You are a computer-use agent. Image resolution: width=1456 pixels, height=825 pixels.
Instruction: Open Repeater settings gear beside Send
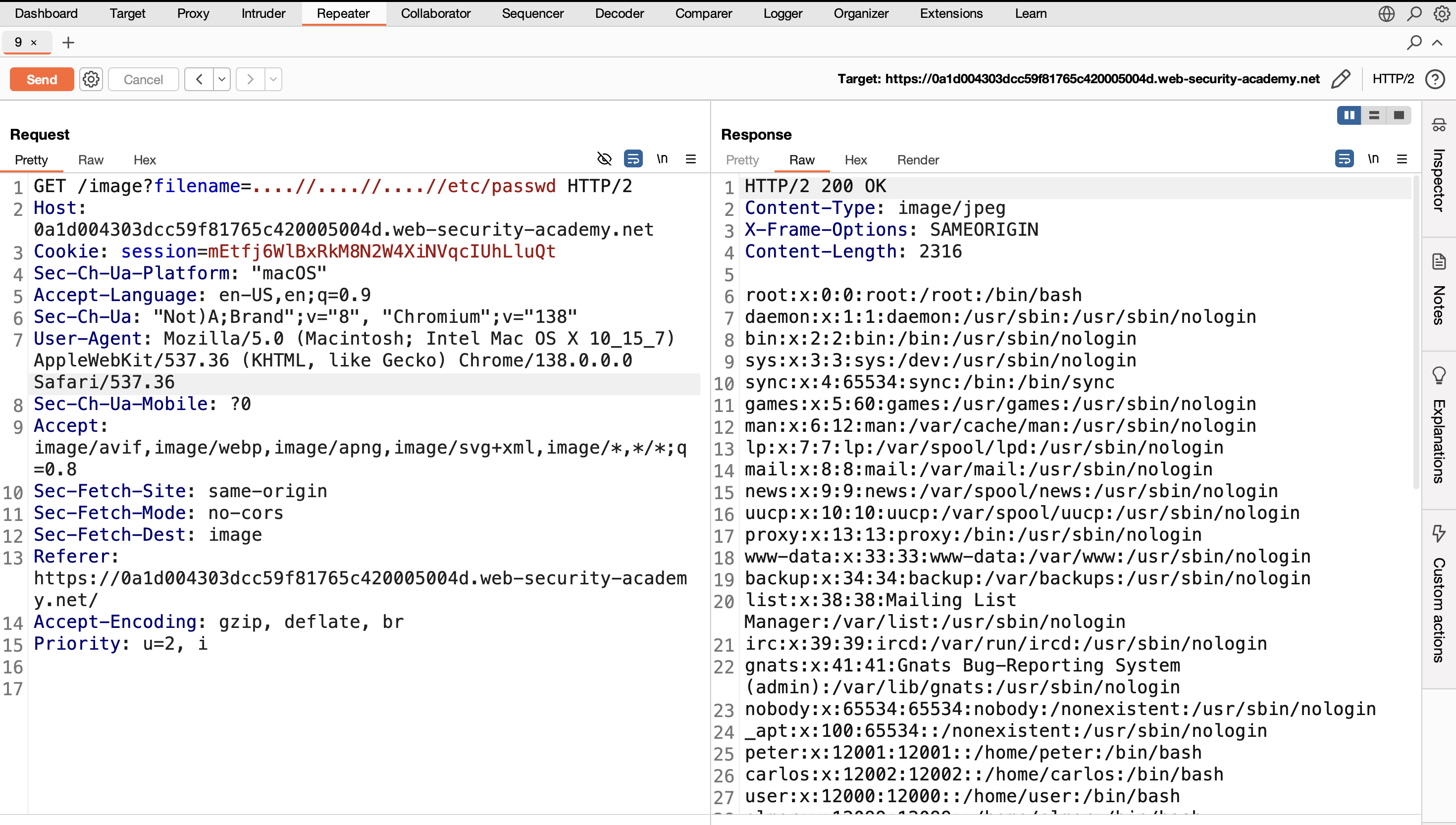tap(91, 79)
